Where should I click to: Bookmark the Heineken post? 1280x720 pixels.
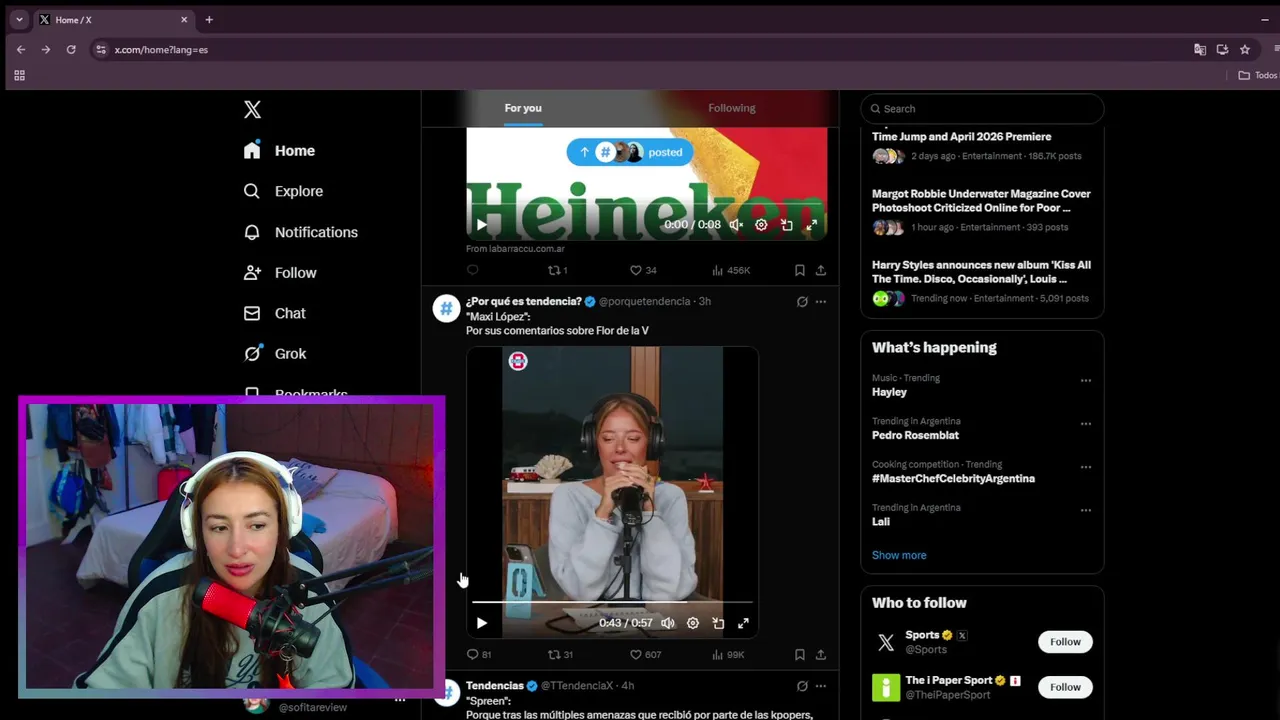[799, 270]
